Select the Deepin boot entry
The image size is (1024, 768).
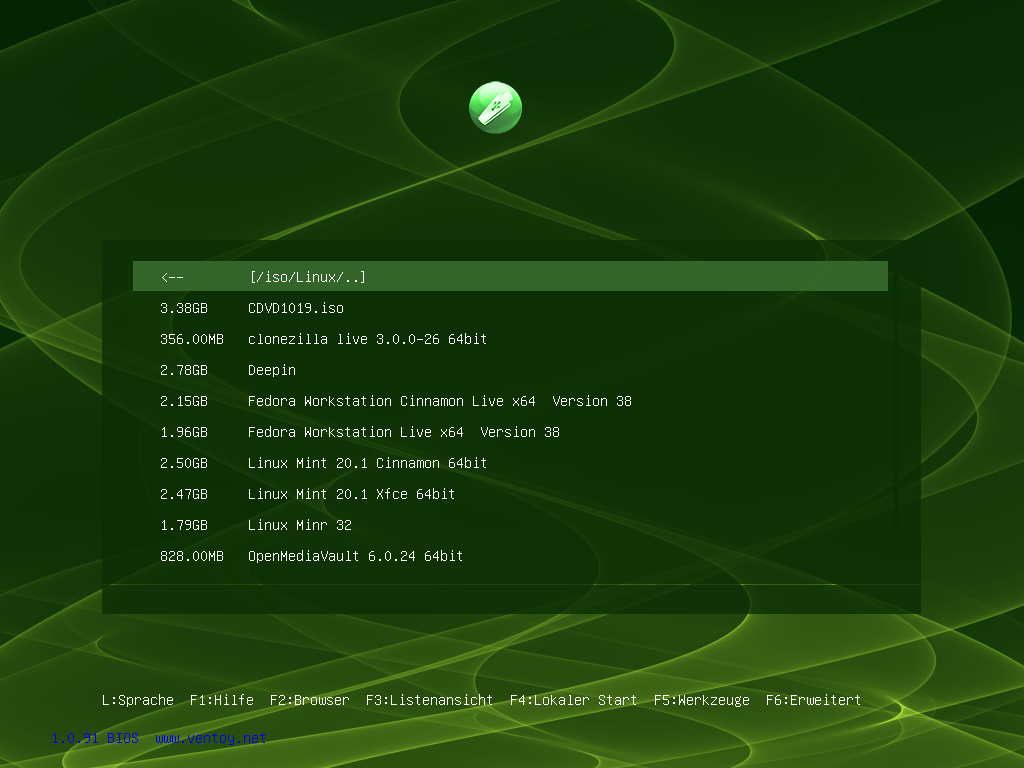point(510,370)
